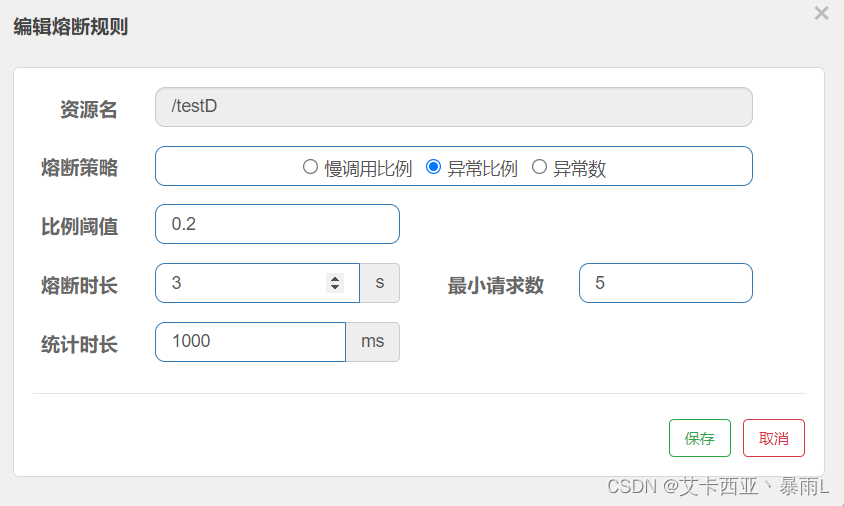Screen dimensions: 844x506
Task: Click the 熔断时长 input with value 3
Action: (x=257, y=283)
